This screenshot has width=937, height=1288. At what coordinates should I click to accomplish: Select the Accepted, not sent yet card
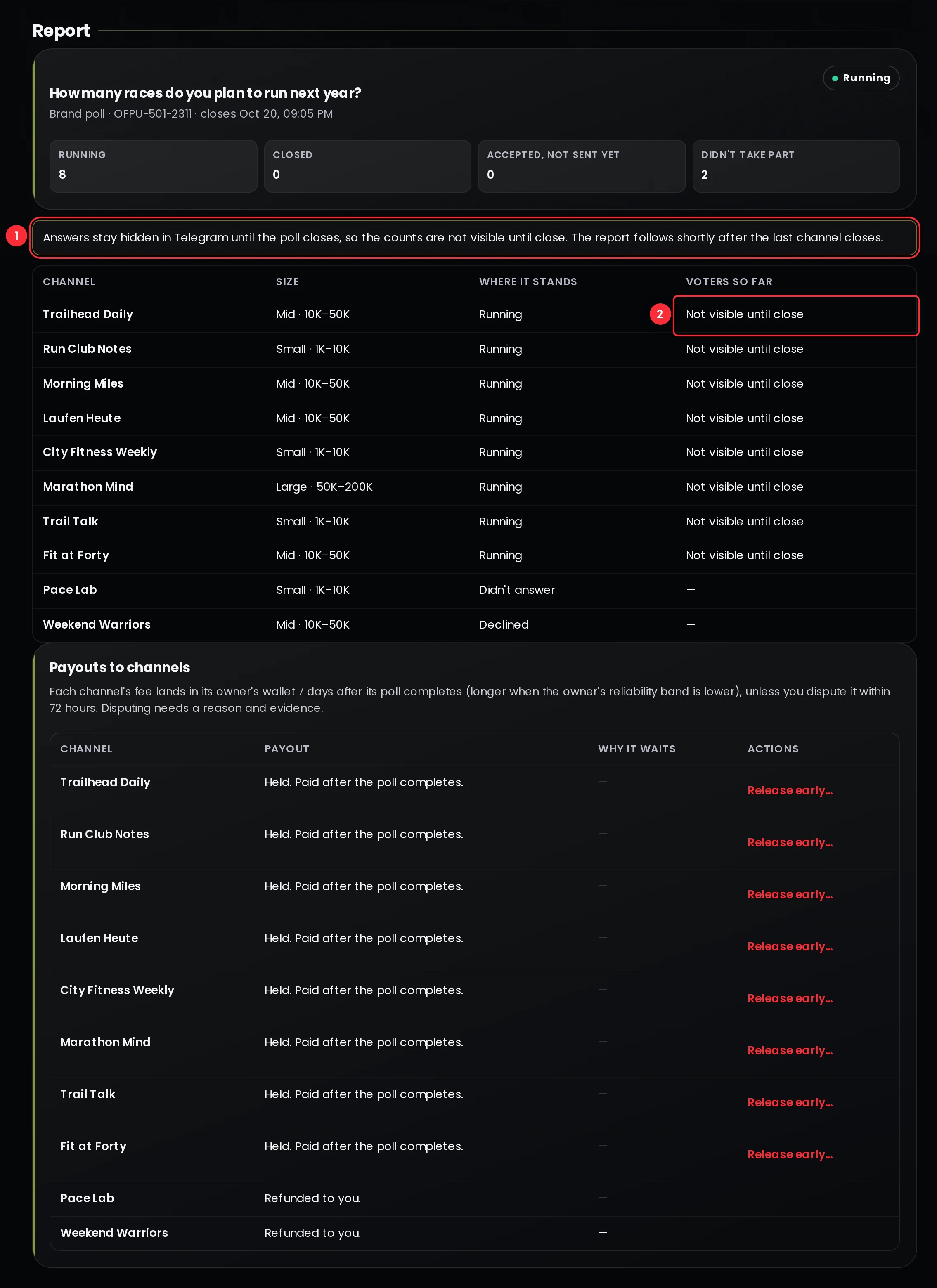(582, 166)
